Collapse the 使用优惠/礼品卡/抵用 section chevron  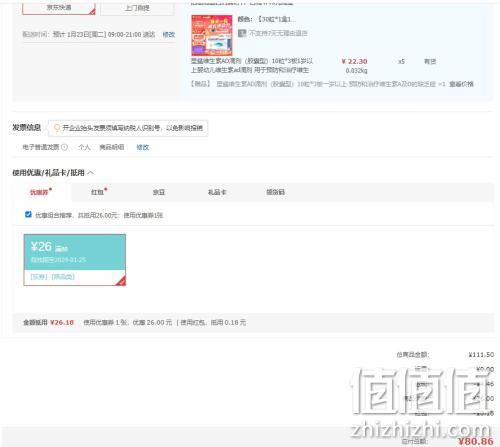[x=91, y=173]
